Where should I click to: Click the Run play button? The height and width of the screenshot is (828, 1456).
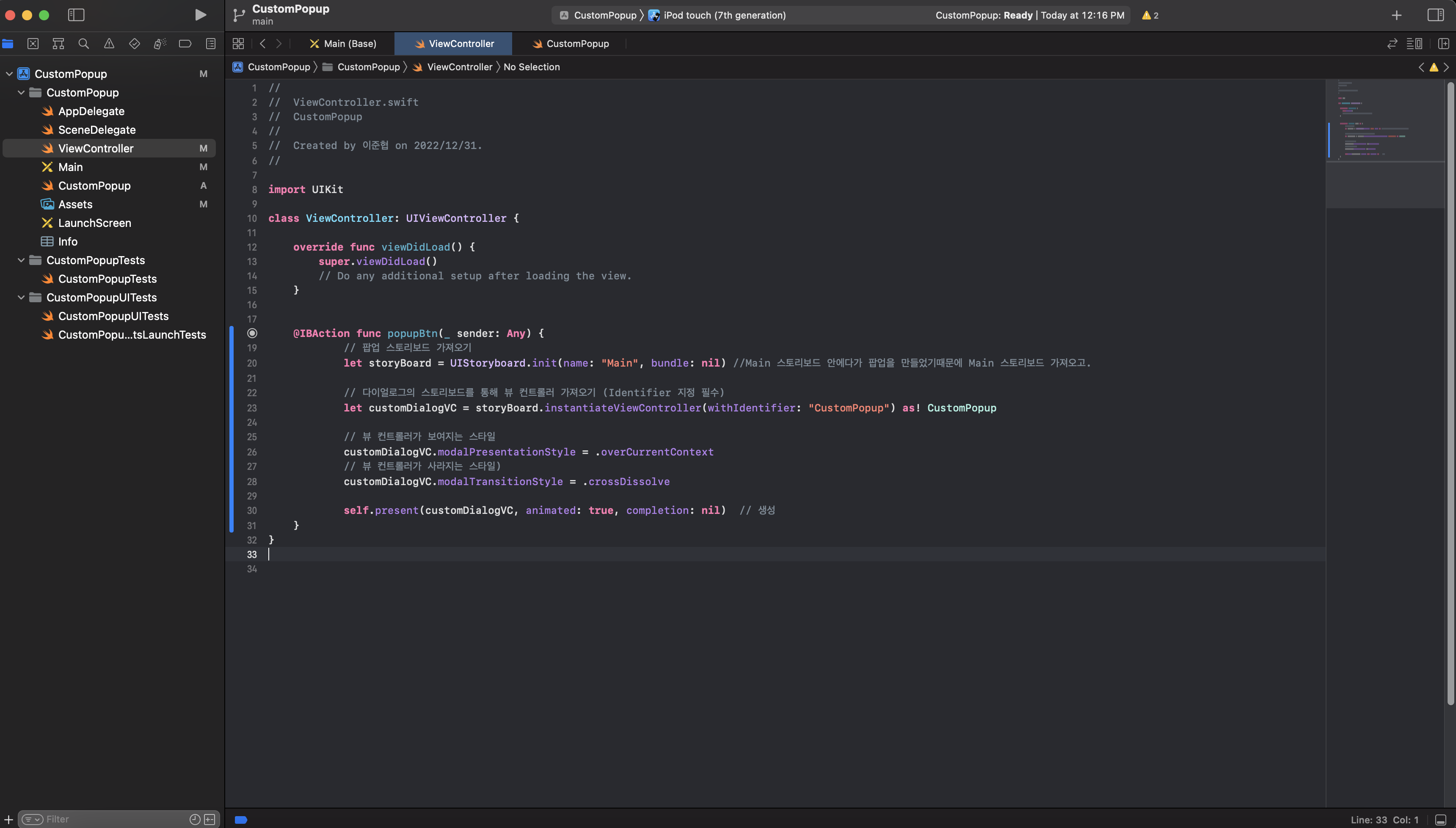[200, 15]
